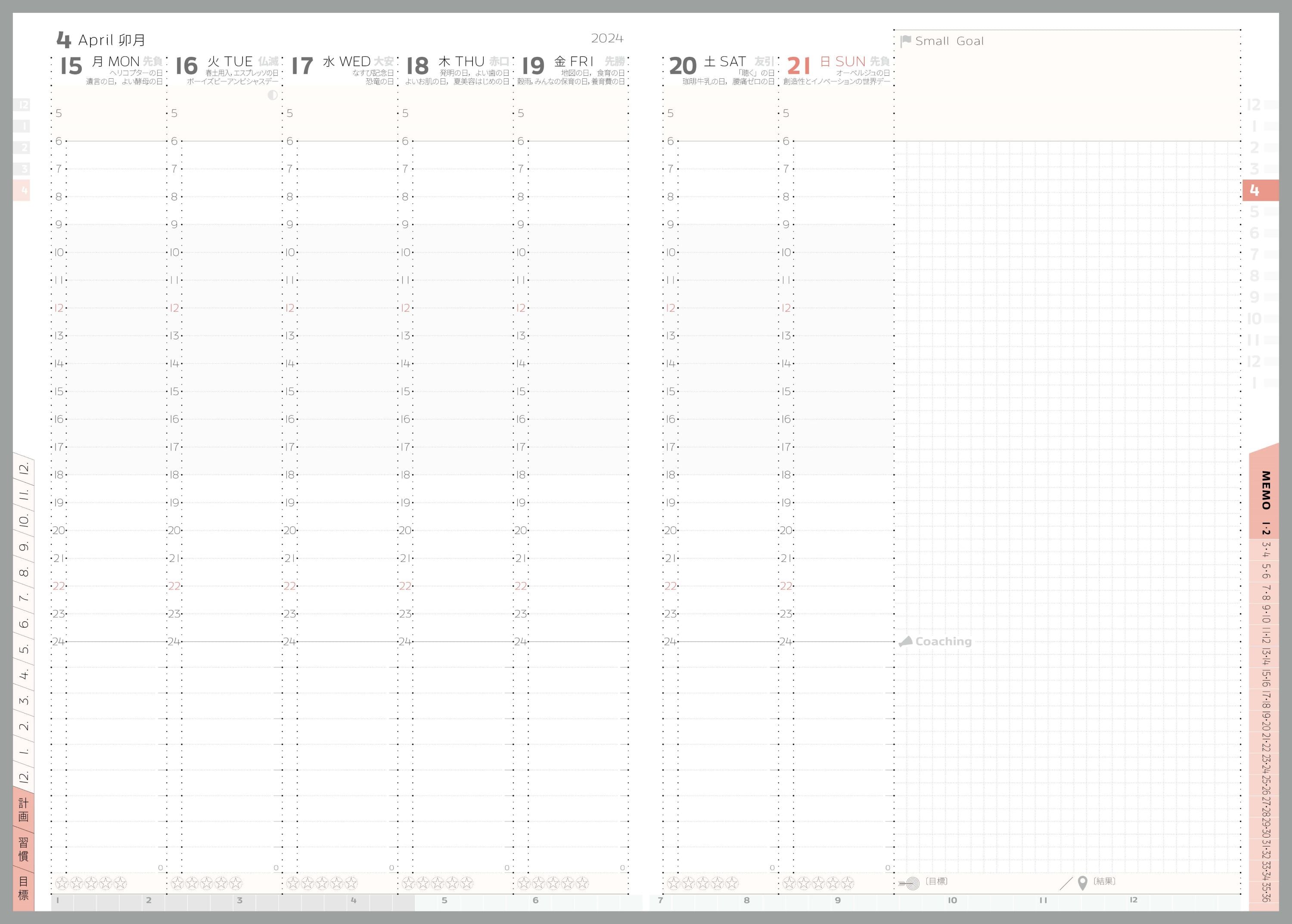Click the flag icon beside Small Goal
Screen dimensions: 1292x924
pyautogui.click(x=906, y=41)
